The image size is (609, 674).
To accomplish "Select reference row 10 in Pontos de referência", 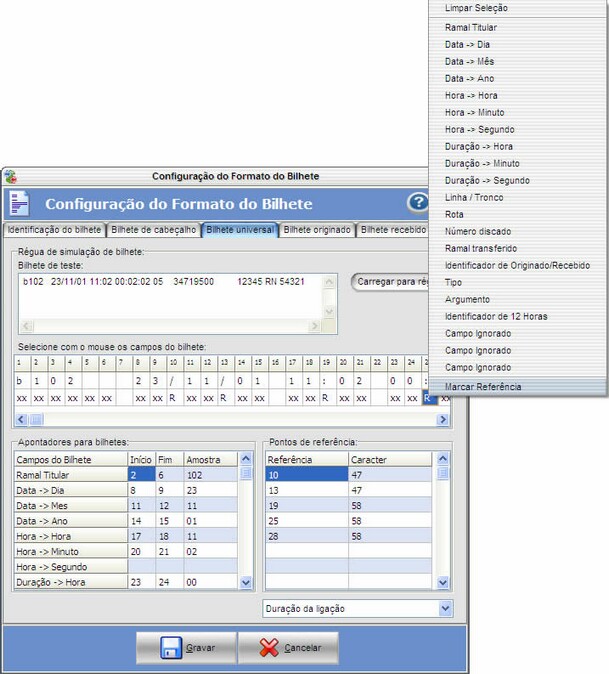I will [349, 475].
